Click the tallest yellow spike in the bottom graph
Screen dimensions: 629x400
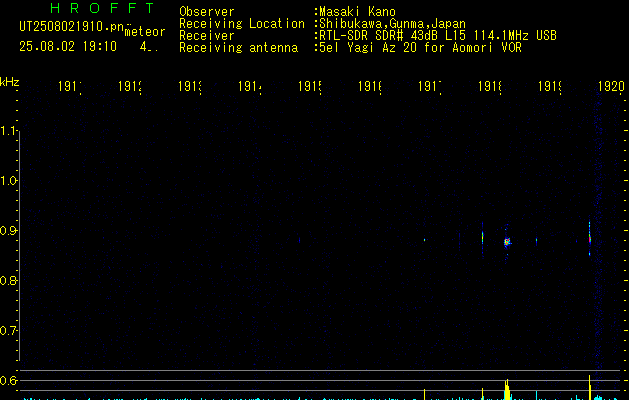pos(590,387)
